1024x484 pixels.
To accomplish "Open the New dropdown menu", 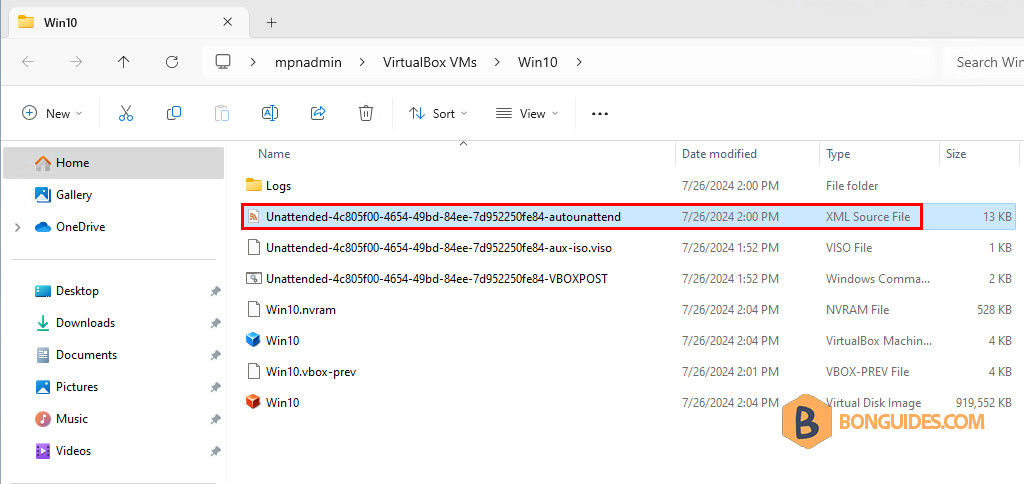I will point(52,113).
